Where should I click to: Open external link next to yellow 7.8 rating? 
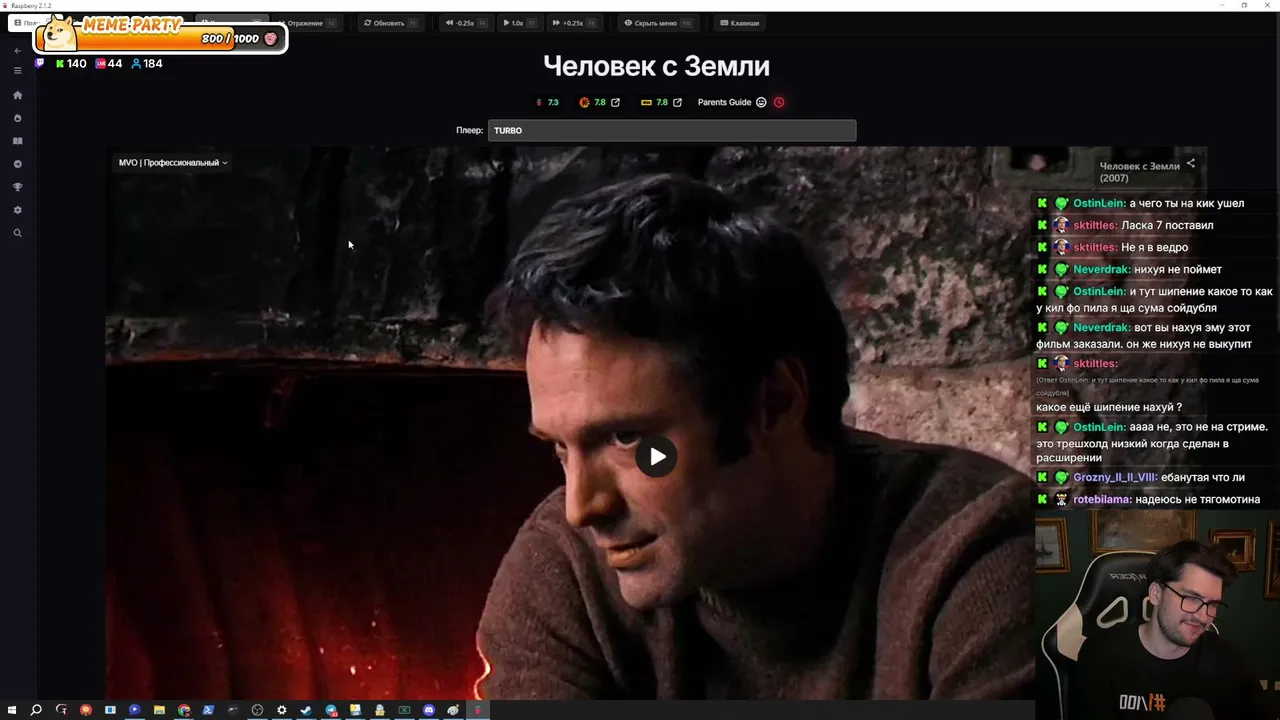point(677,102)
